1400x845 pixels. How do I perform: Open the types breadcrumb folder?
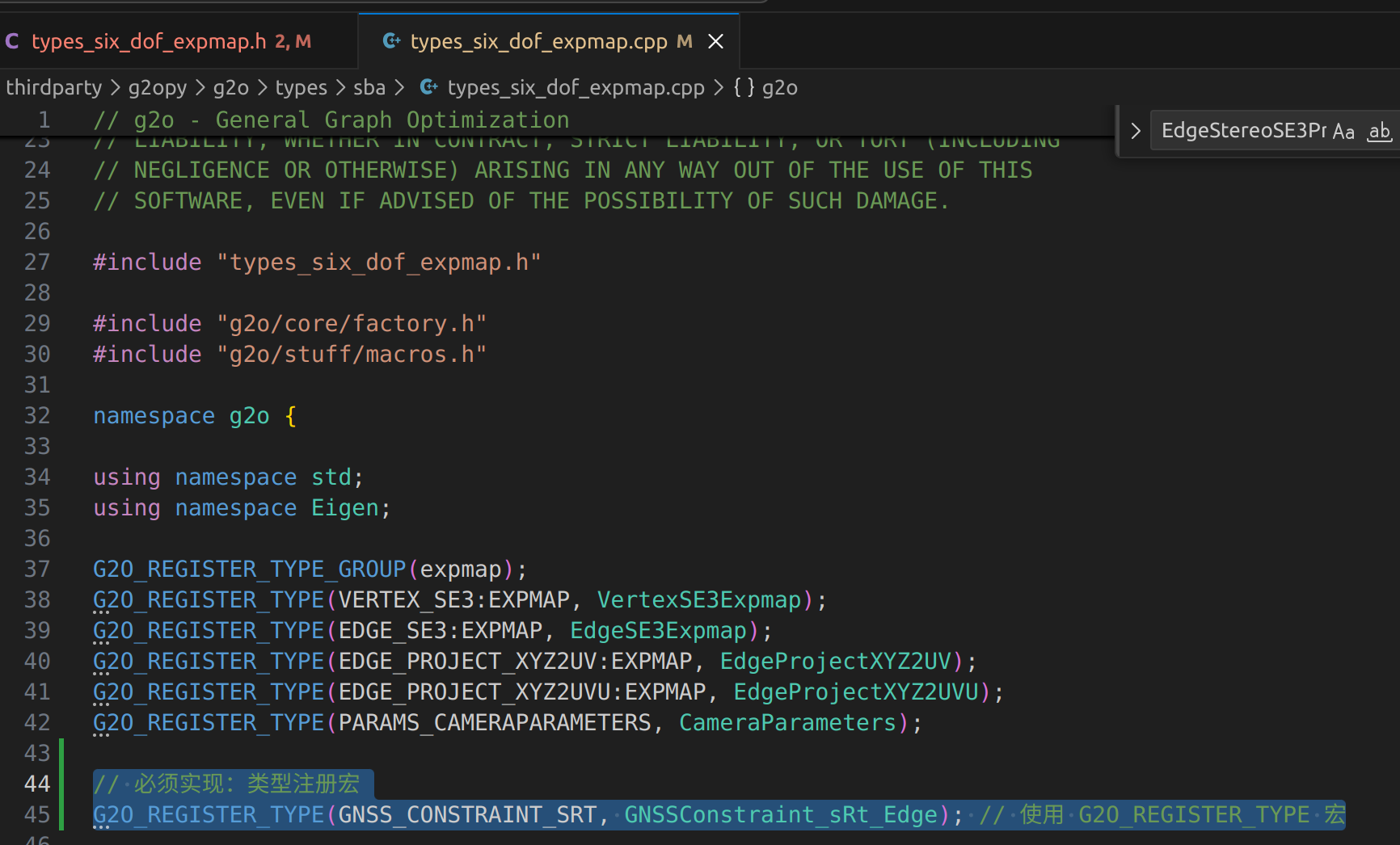click(302, 87)
